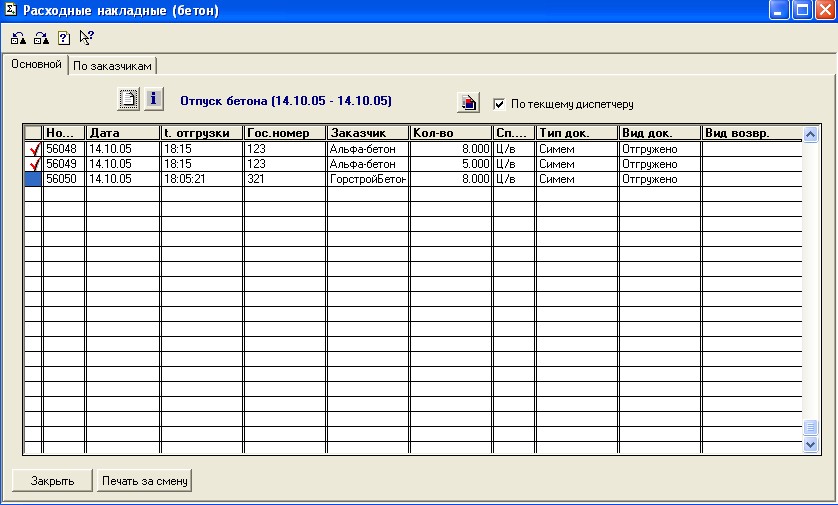
Task: Click the 'Гос.номер' column header
Action: (285, 133)
